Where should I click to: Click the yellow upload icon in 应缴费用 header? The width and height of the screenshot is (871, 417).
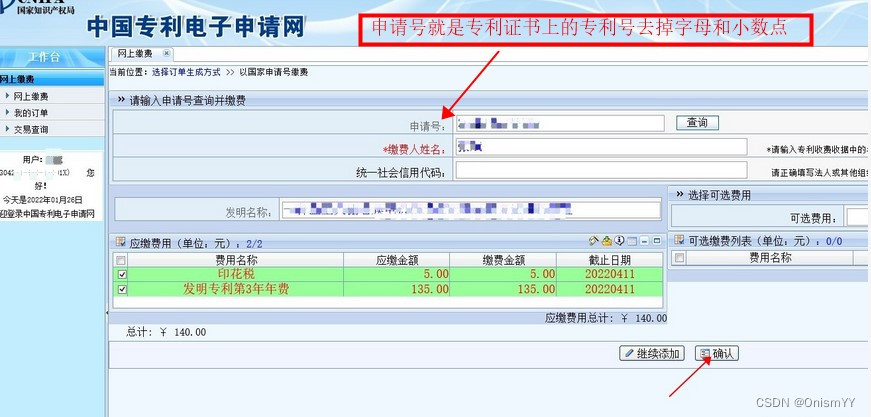click(607, 241)
